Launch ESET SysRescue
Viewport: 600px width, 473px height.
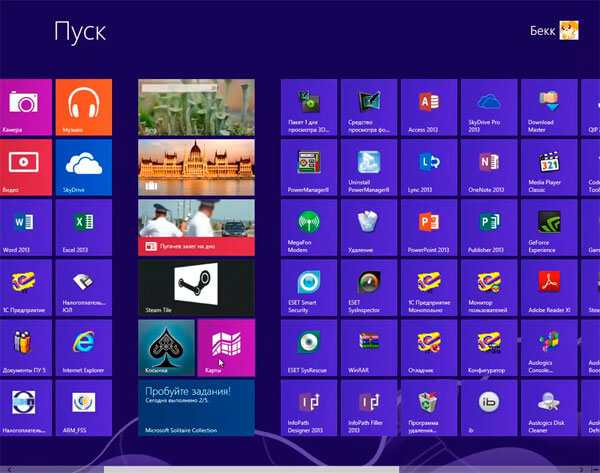(x=309, y=347)
